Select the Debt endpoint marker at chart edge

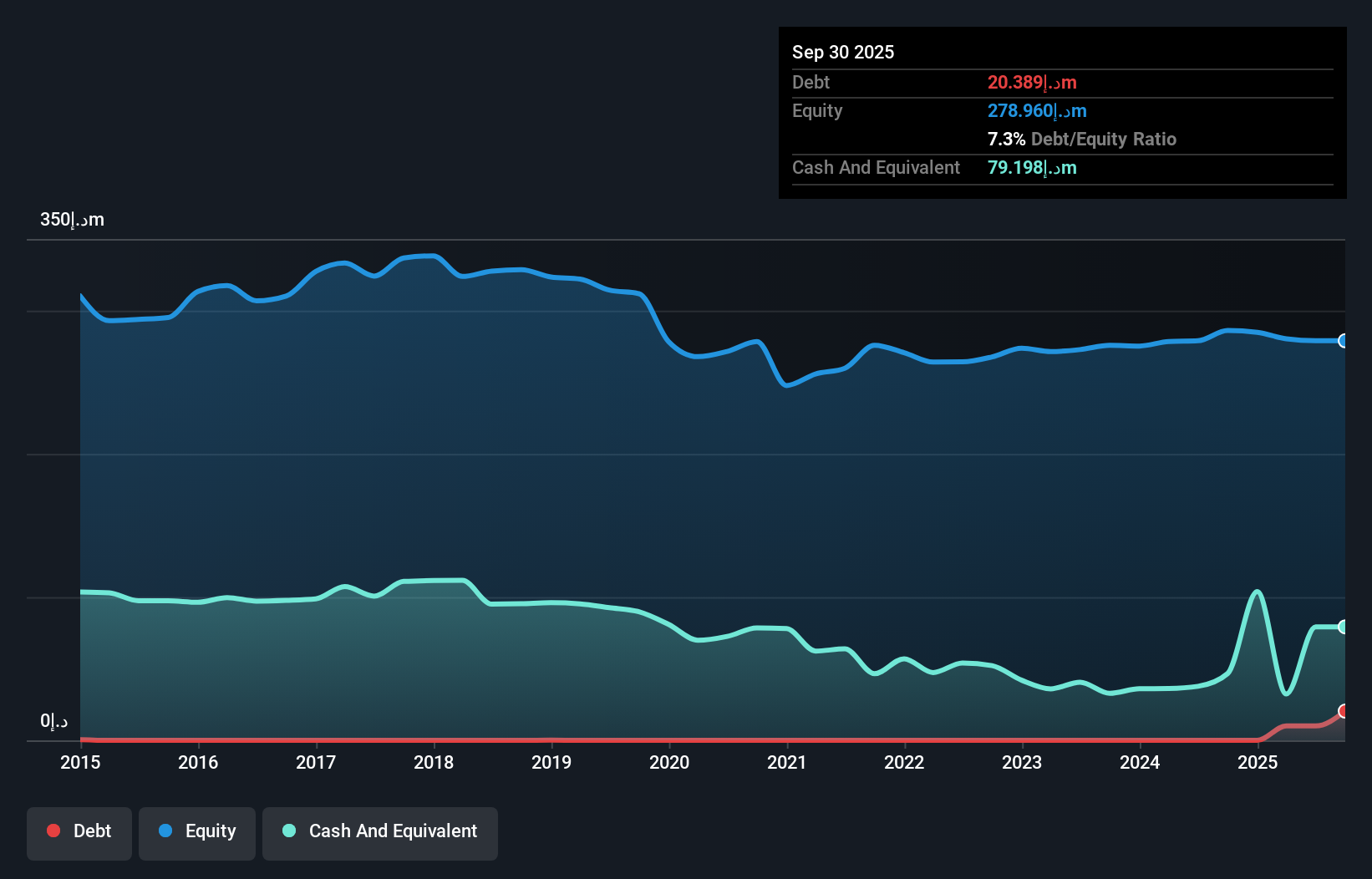[1344, 712]
